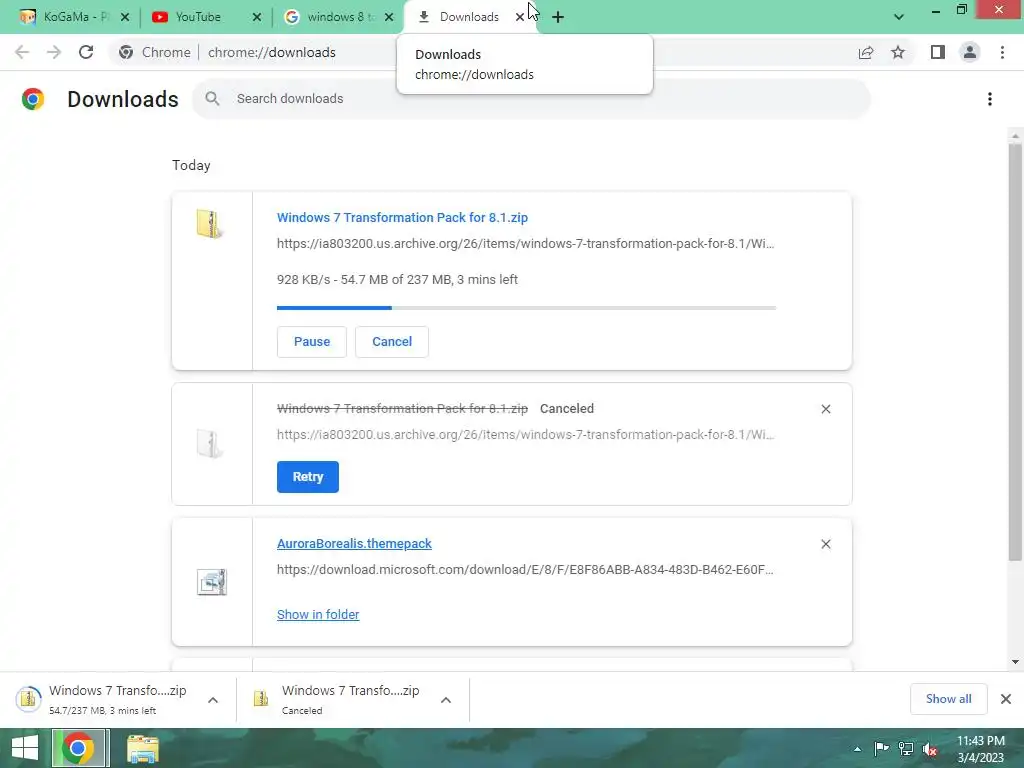Click the downloading zip item in the download shelf
Screen dimensions: 1024x768
[104, 699]
